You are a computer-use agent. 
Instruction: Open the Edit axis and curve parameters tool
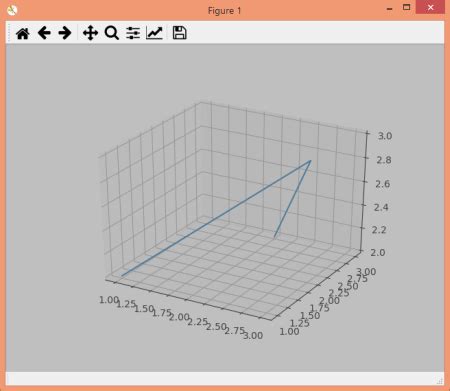[154, 33]
